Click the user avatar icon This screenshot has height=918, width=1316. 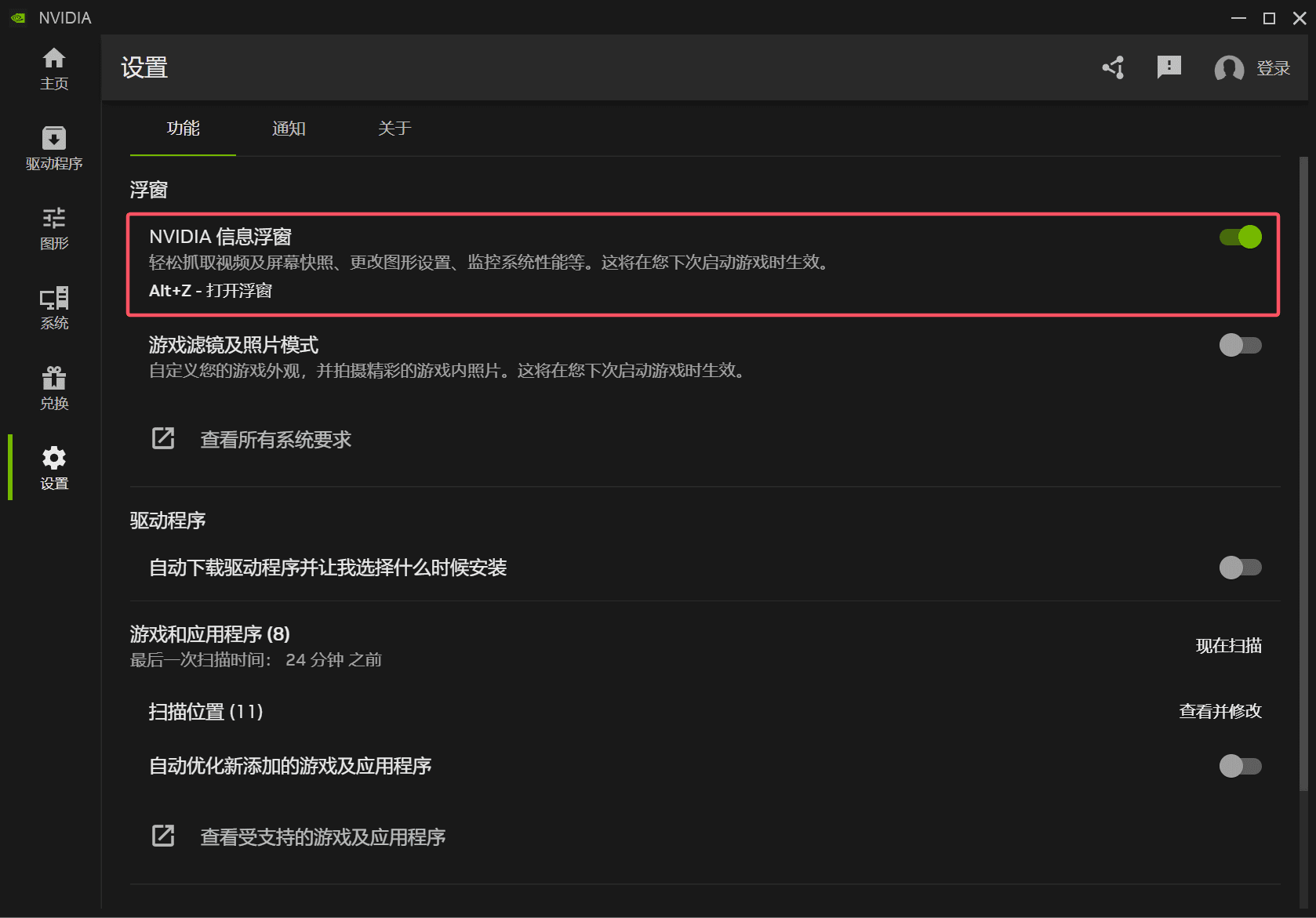tap(1229, 68)
